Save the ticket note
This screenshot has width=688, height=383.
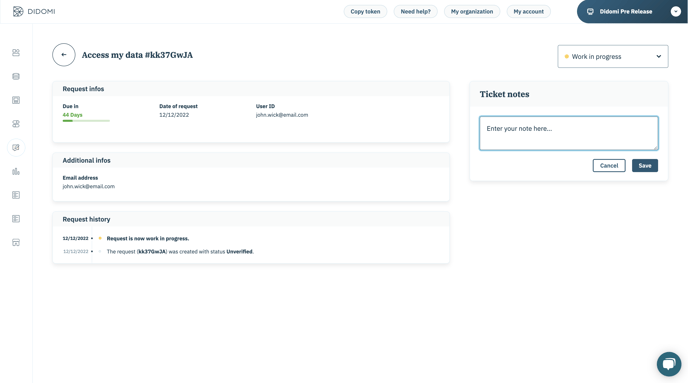pyautogui.click(x=645, y=165)
